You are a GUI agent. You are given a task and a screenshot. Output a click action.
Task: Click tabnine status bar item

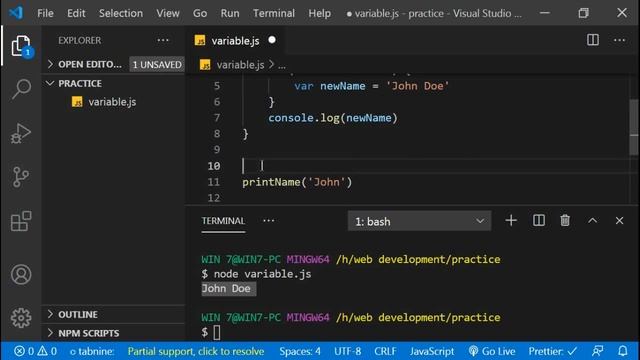tap(92, 351)
